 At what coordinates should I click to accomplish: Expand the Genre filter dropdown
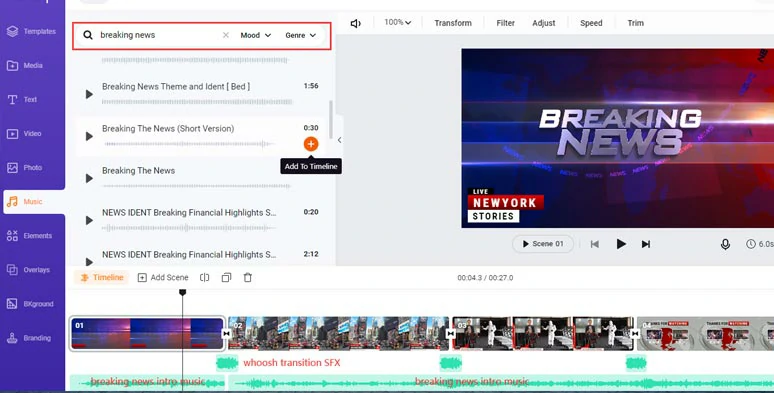[x=300, y=35]
